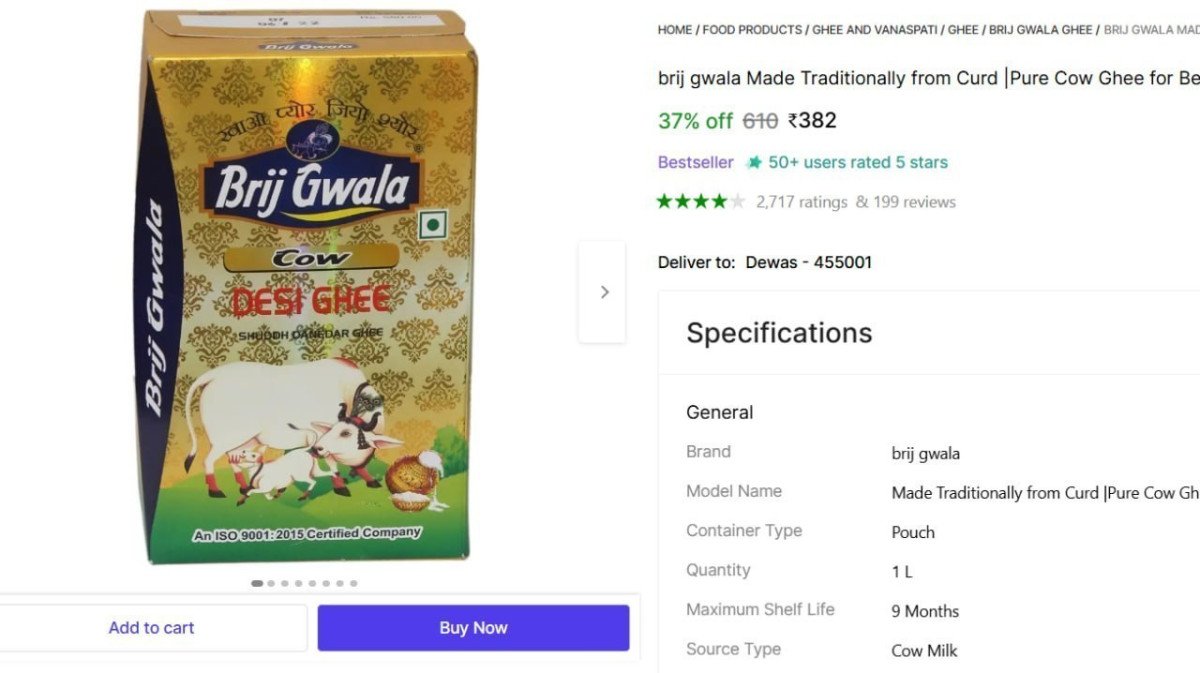Click the green star next to 50+ users

[x=753, y=162]
